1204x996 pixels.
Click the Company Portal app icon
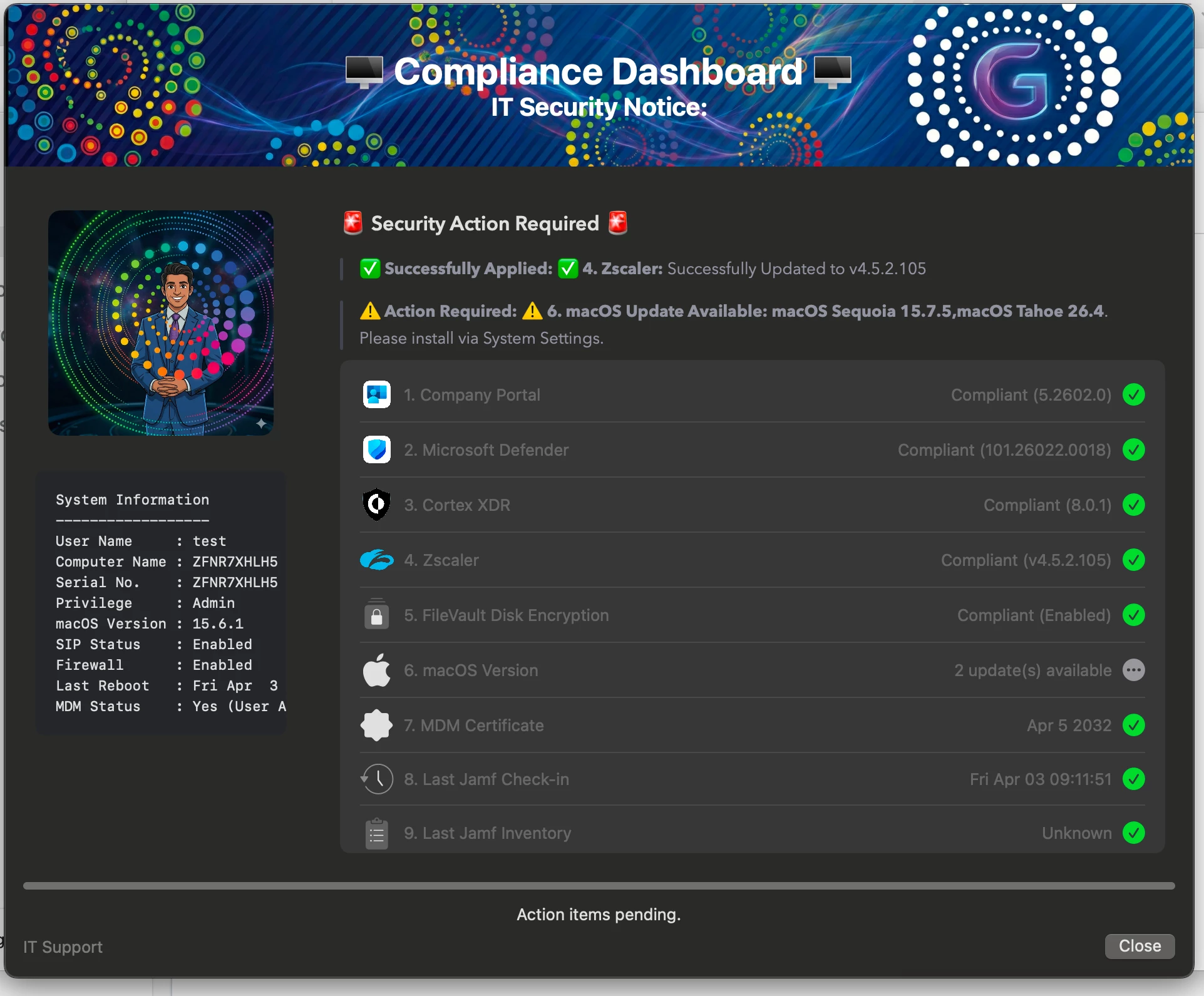click(376, 395)
